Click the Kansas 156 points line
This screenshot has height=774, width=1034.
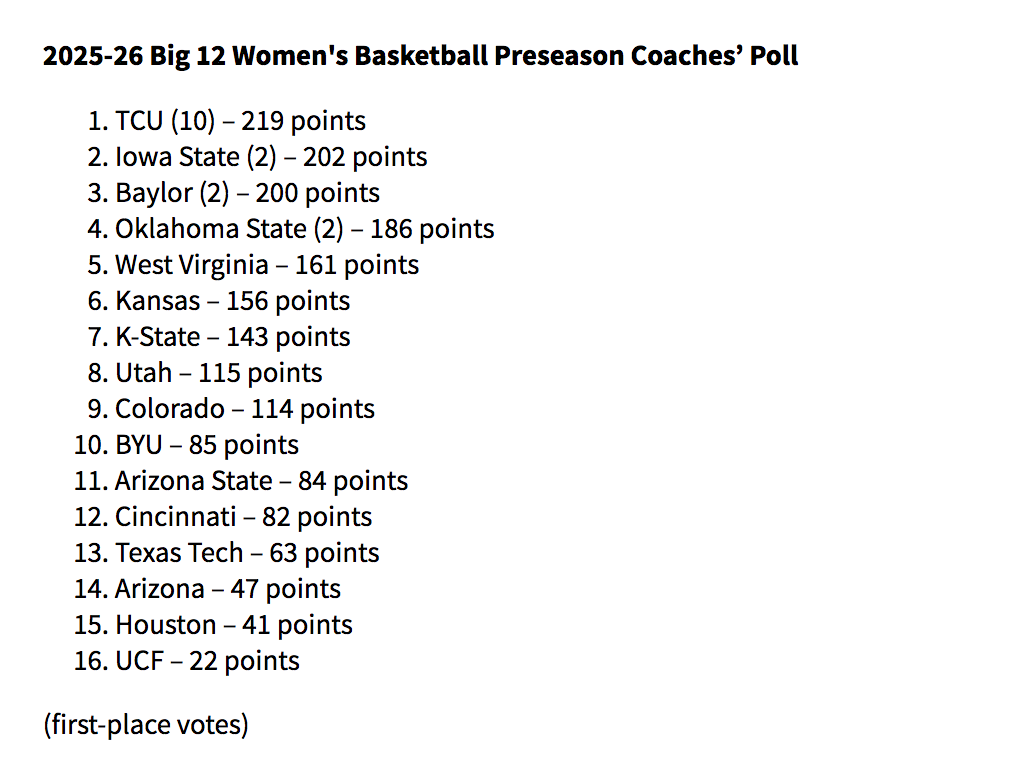[x=232, y=301]
